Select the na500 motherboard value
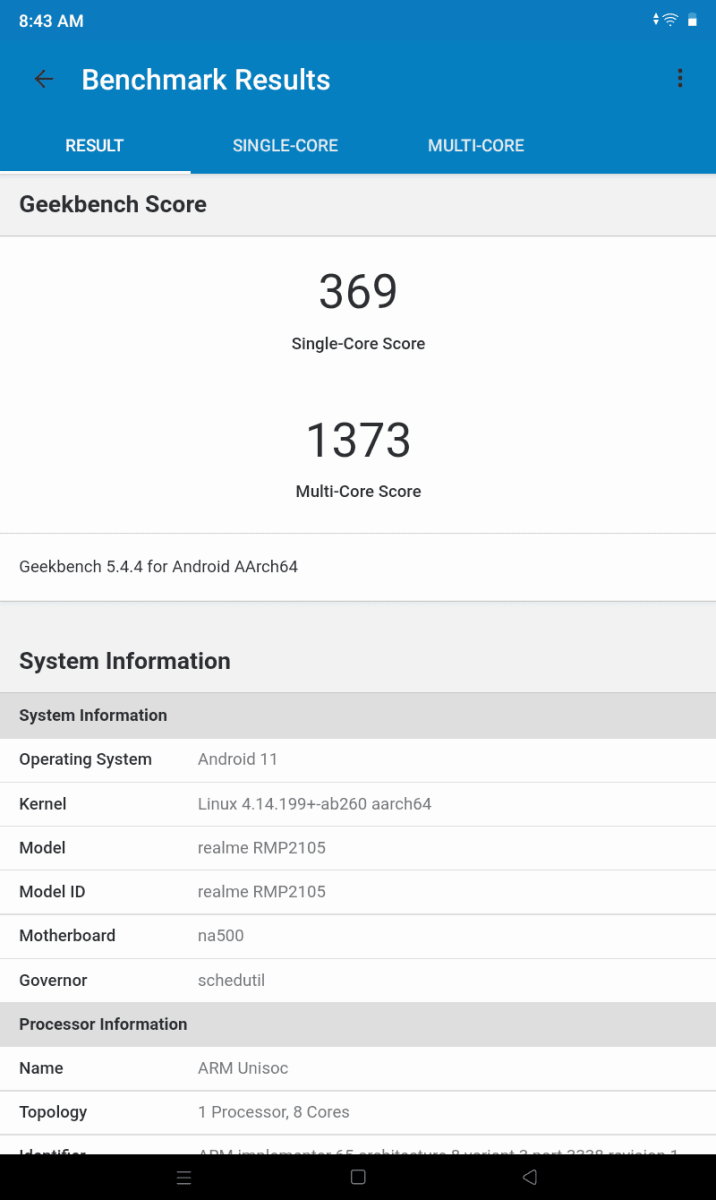 221,936
